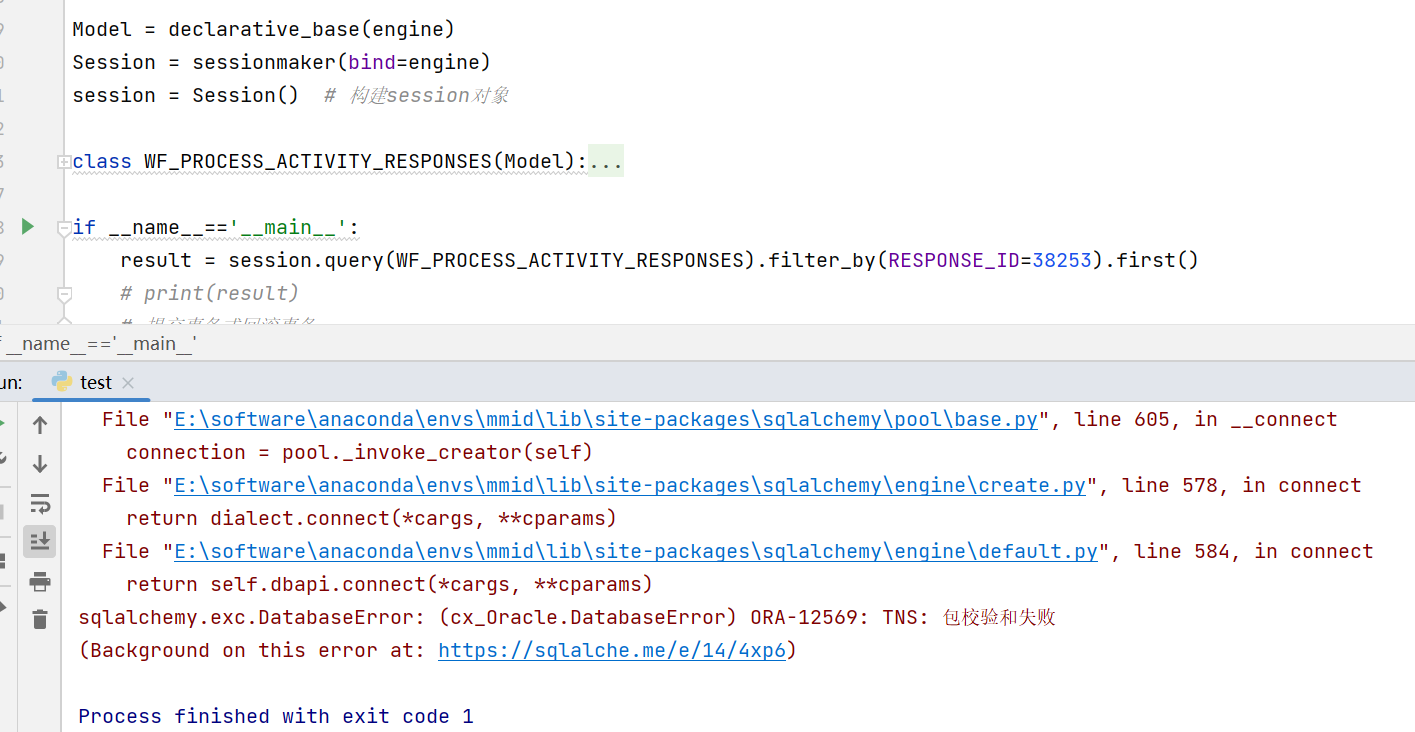Click the Python logo on the test tab
Image resolution: width=1415 pixels, height=732 pixels.
(x=60, y=382)
